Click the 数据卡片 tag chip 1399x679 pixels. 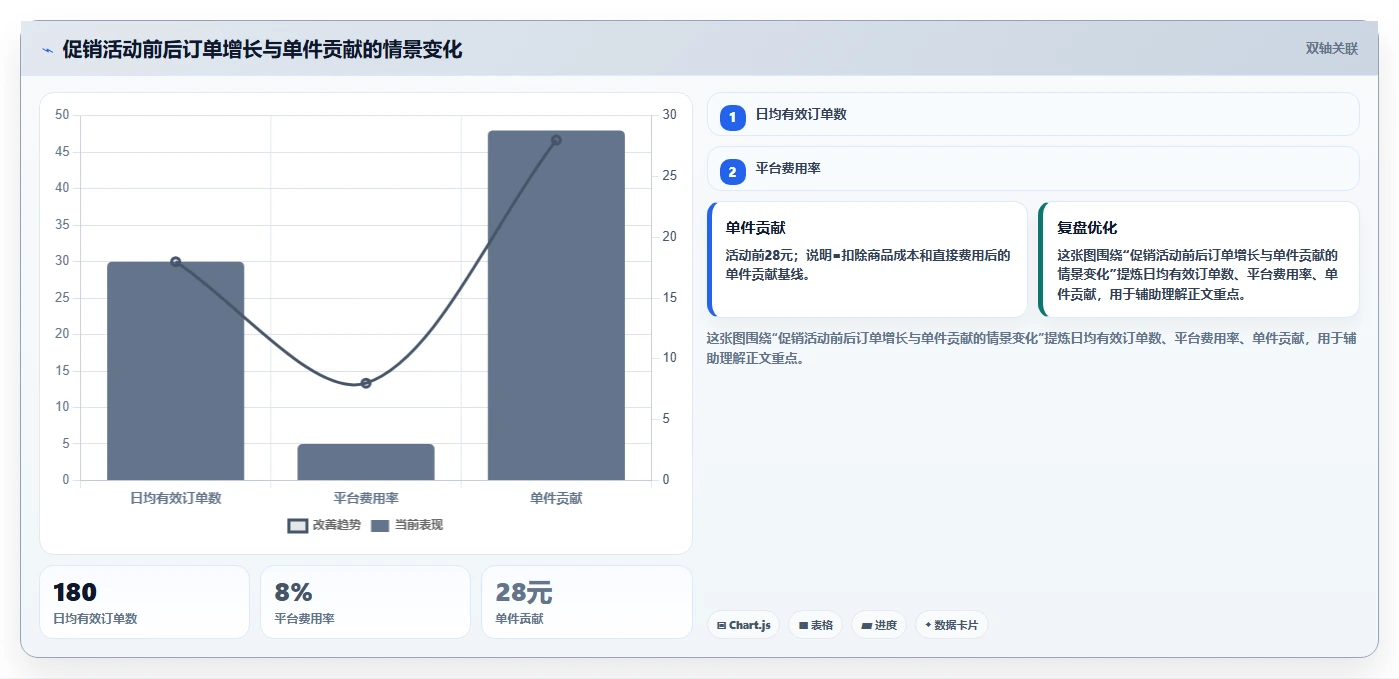click(x=952, y=625)
